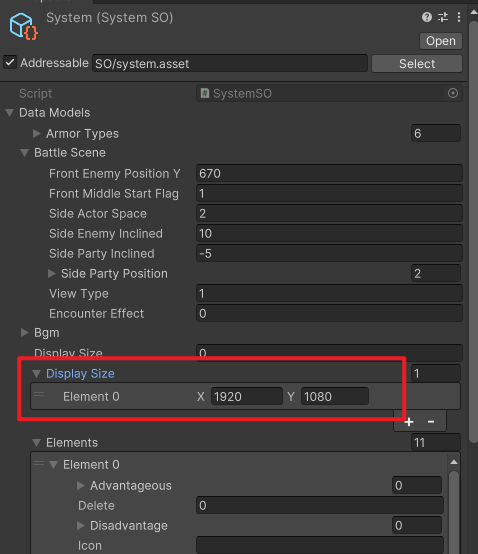The image size is (478, 554).
Task: Expand the Side Party Position array
Action: pos(52,273)
